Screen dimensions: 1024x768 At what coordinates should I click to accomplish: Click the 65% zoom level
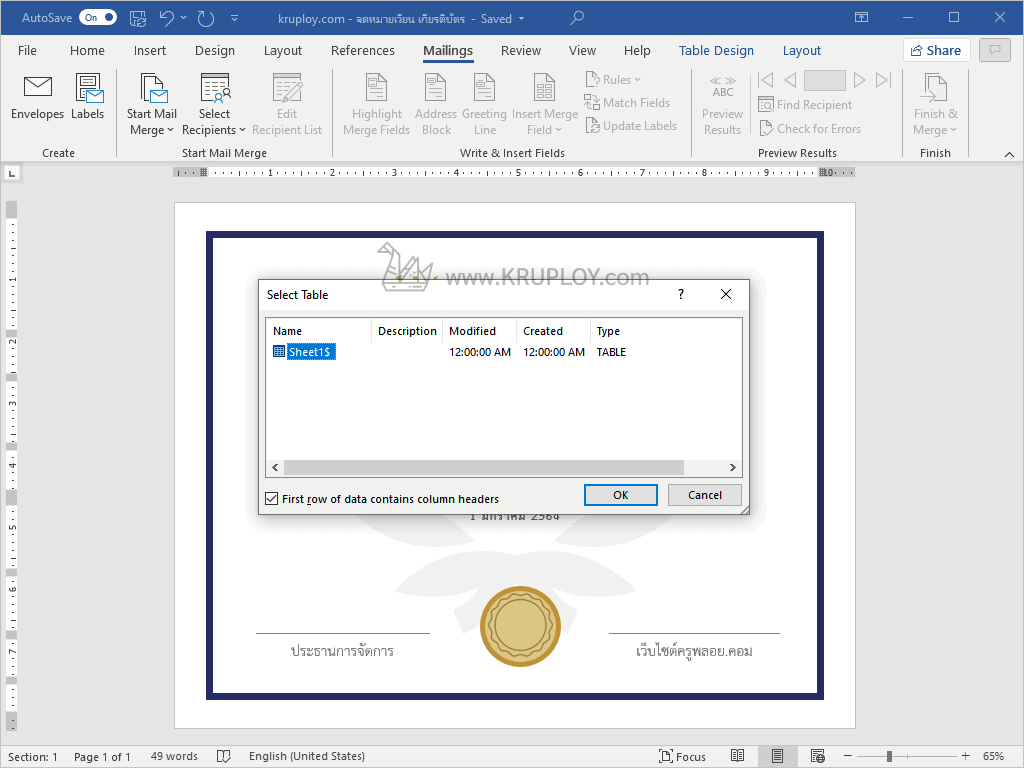(x=993, y=756)
